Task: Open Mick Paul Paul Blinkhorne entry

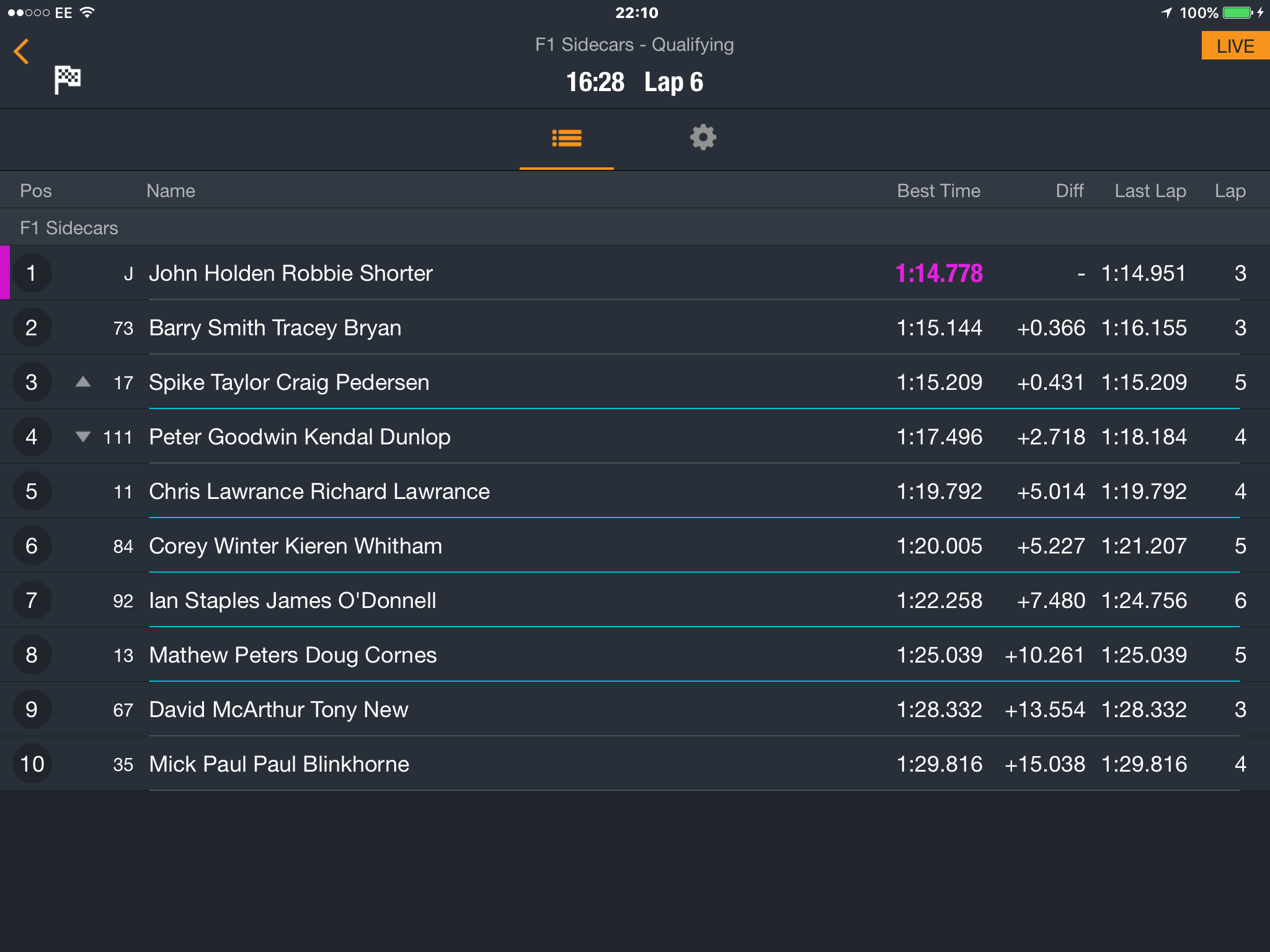Action: point(635,764)
